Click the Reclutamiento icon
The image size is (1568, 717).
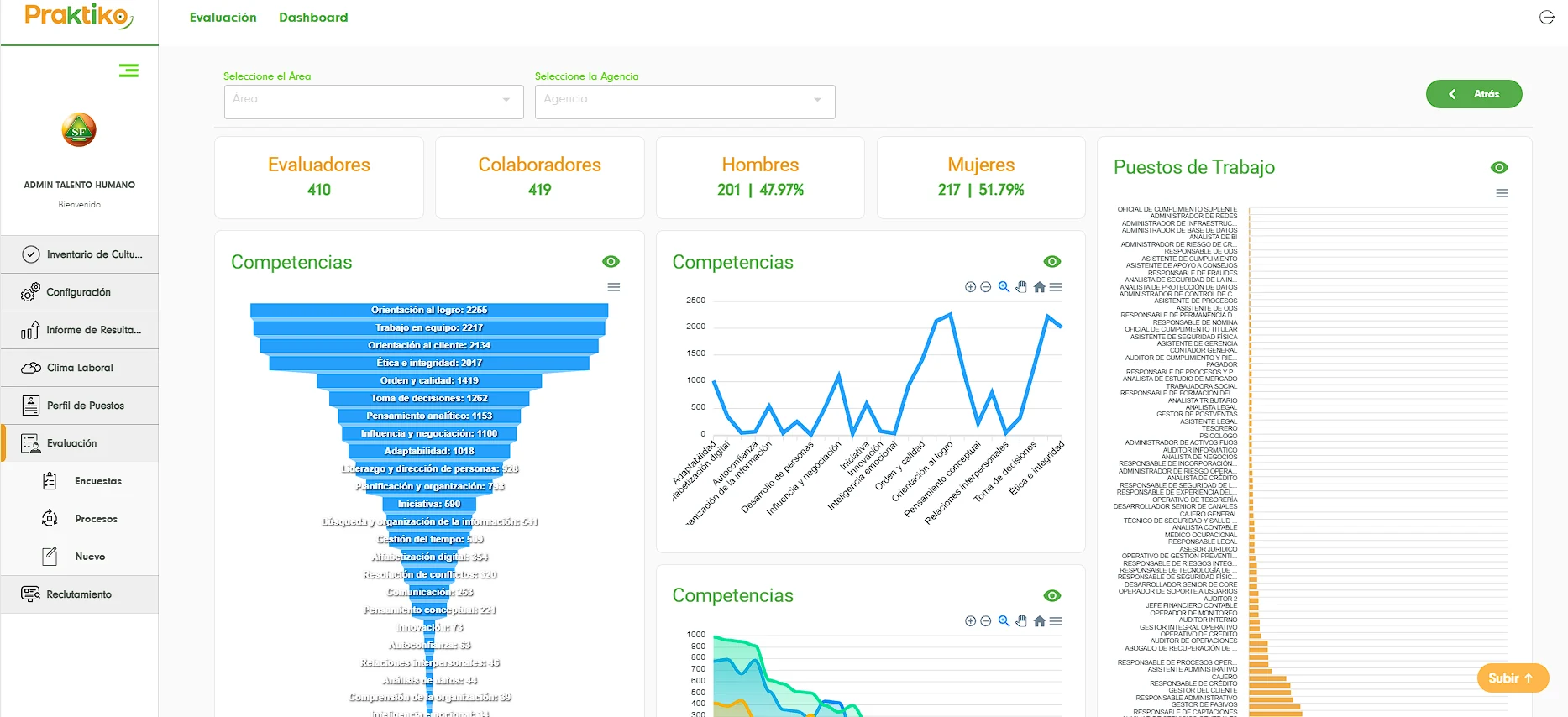[30, 594]
